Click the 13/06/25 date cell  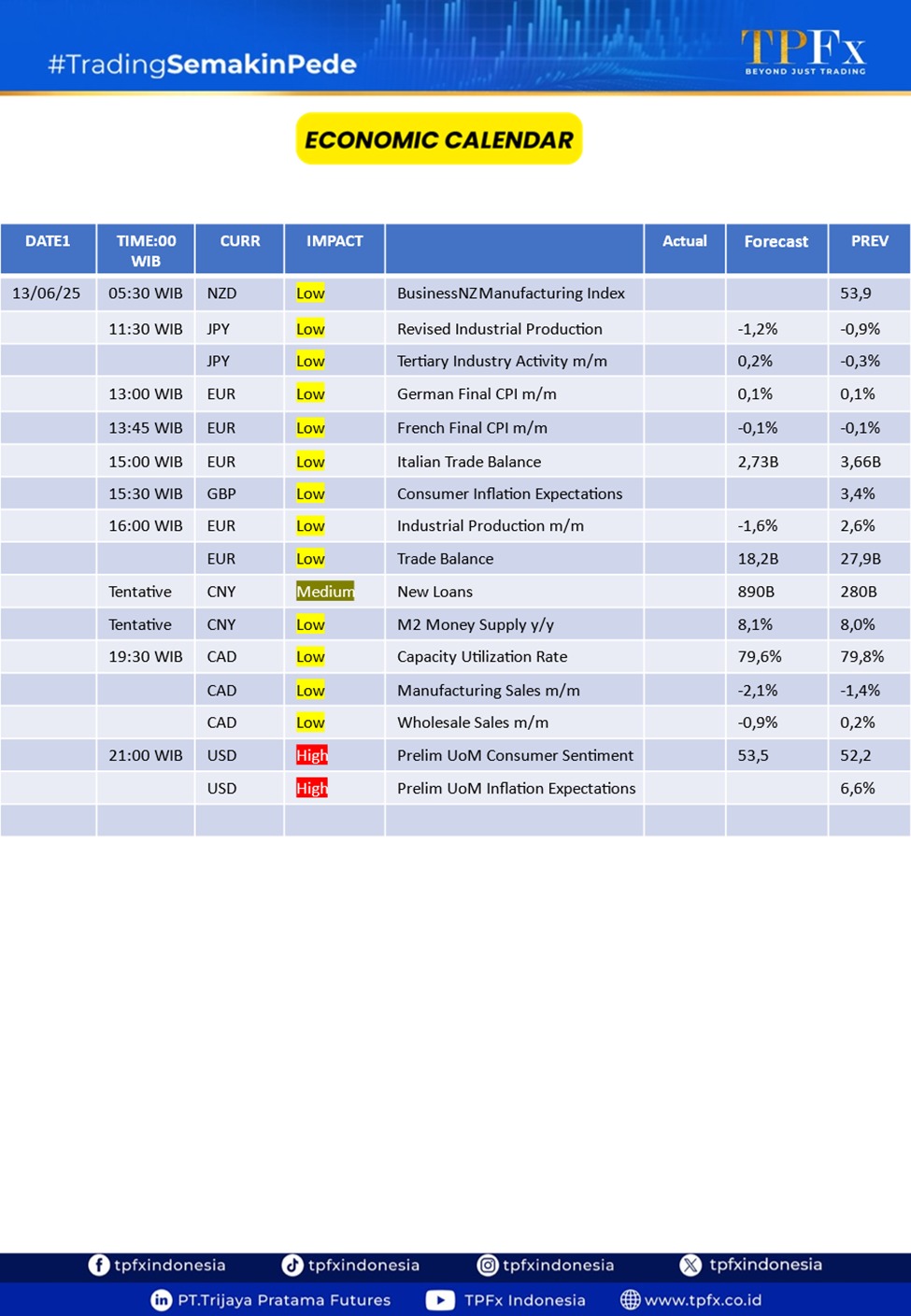point(47,293)
